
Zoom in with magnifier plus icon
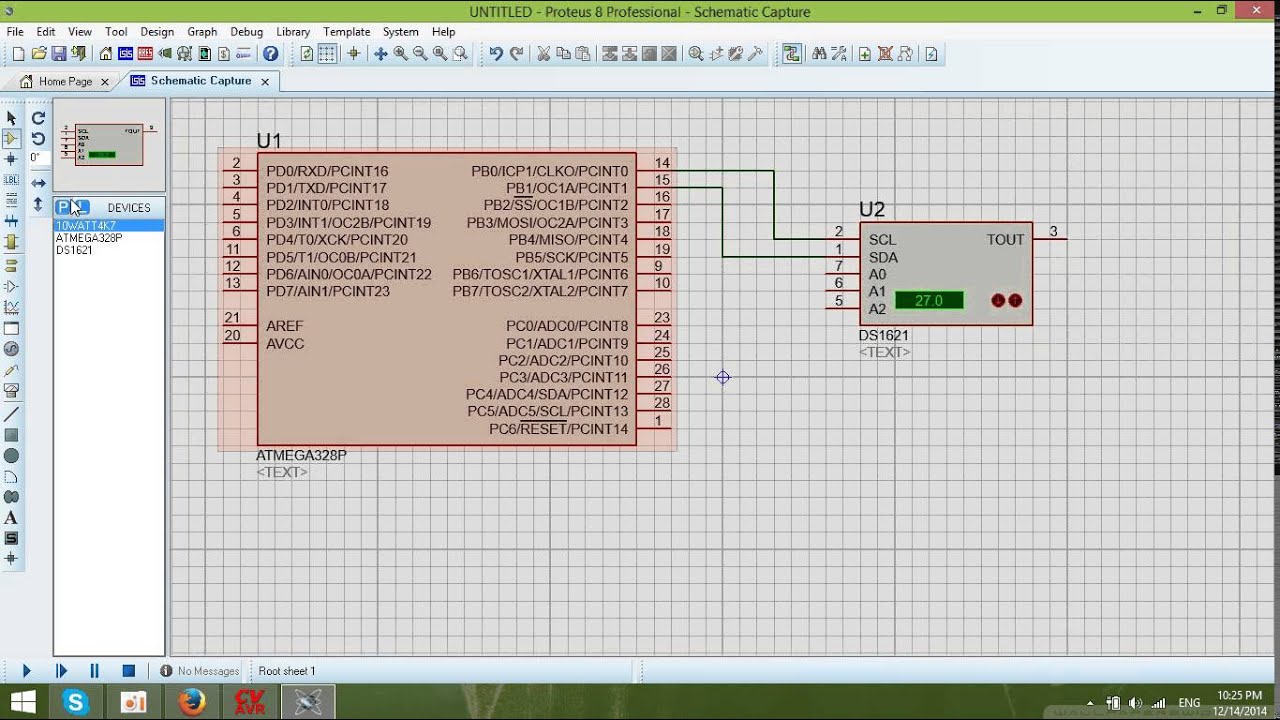400,54
